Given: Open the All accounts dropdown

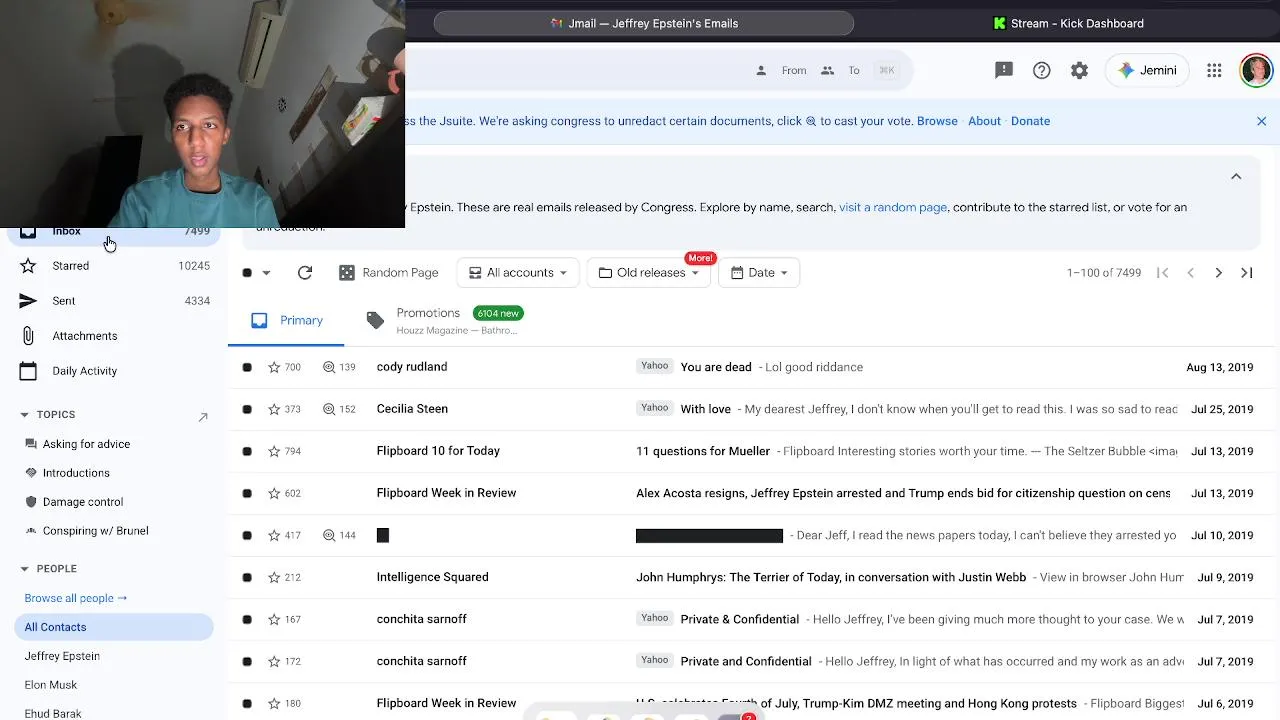Looking at the screenshot, I should coord(518,272).
